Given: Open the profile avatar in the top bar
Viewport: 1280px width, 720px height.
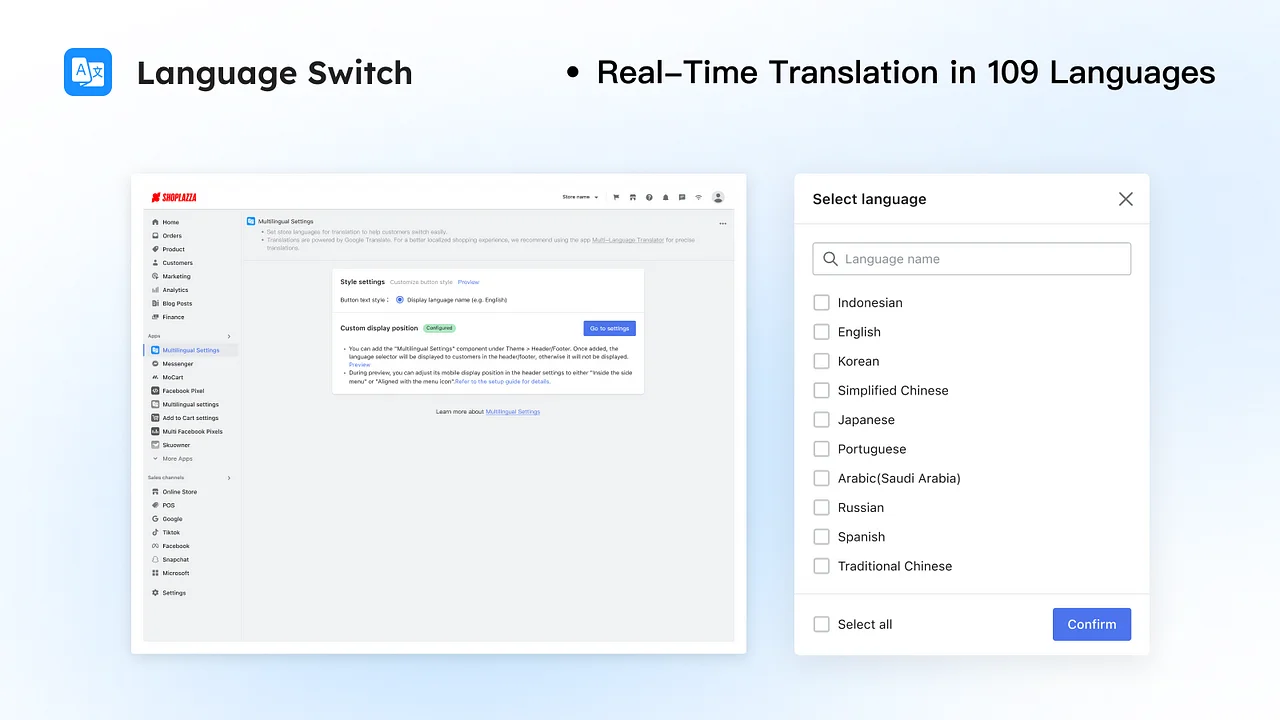Looking at the screenshot, I should 718,197.
